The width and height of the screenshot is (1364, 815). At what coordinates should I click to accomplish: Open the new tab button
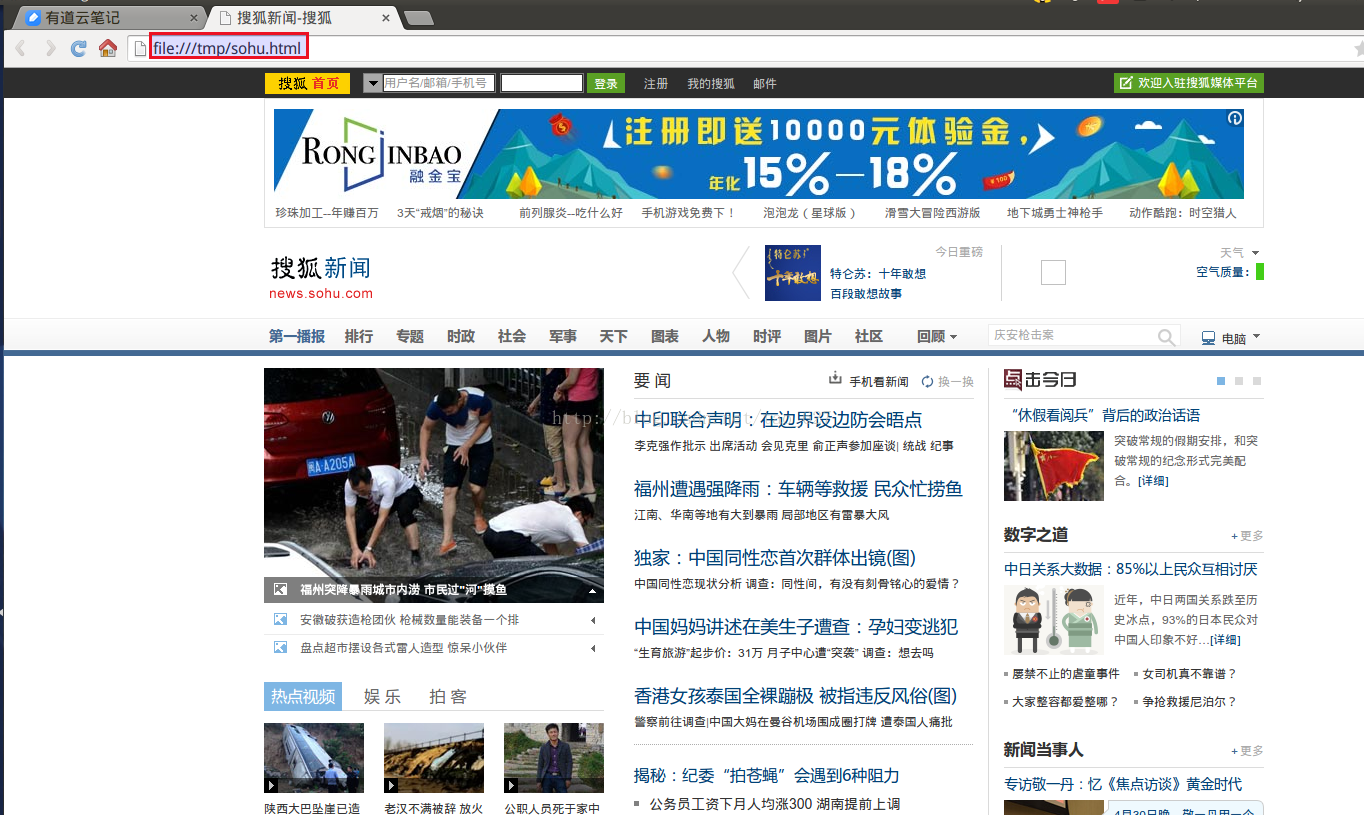[x=418, y=18]
